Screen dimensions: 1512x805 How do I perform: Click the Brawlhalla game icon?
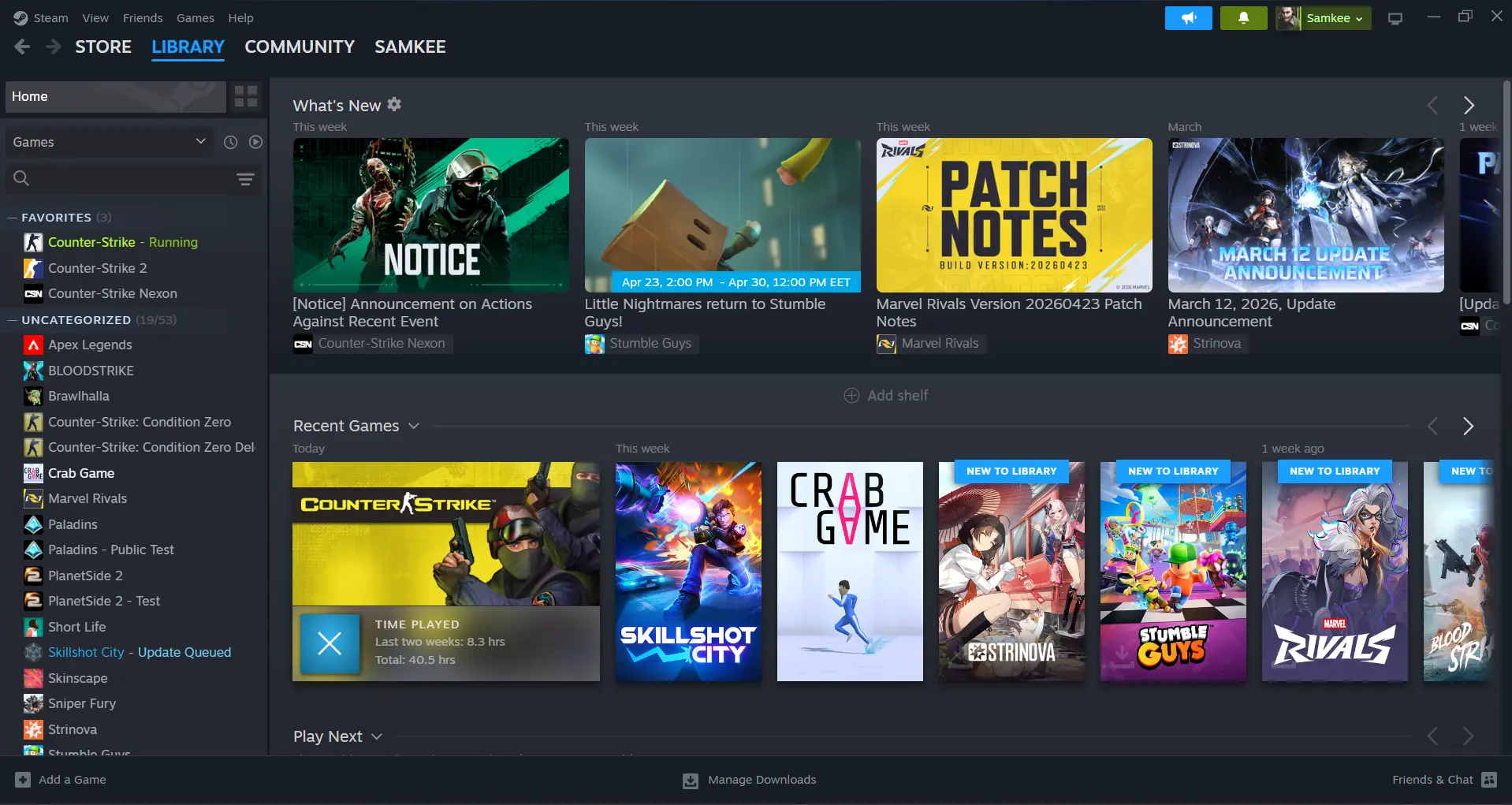pos(33,397)
